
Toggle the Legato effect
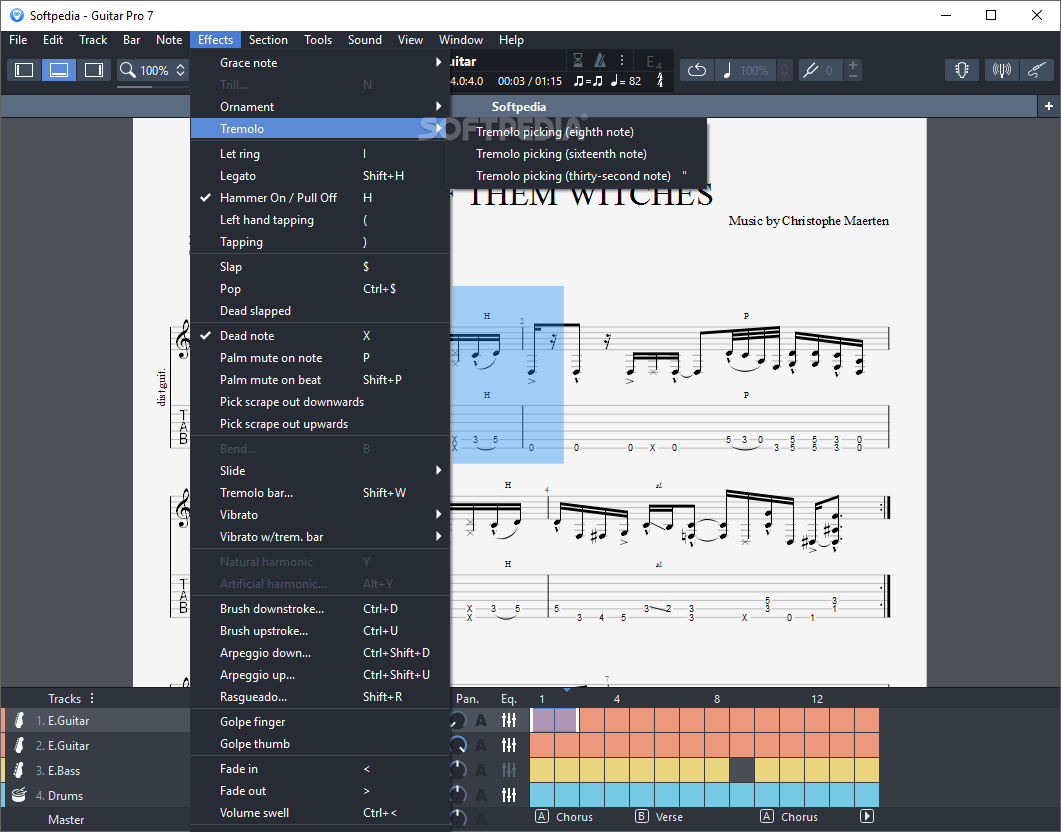320,176
